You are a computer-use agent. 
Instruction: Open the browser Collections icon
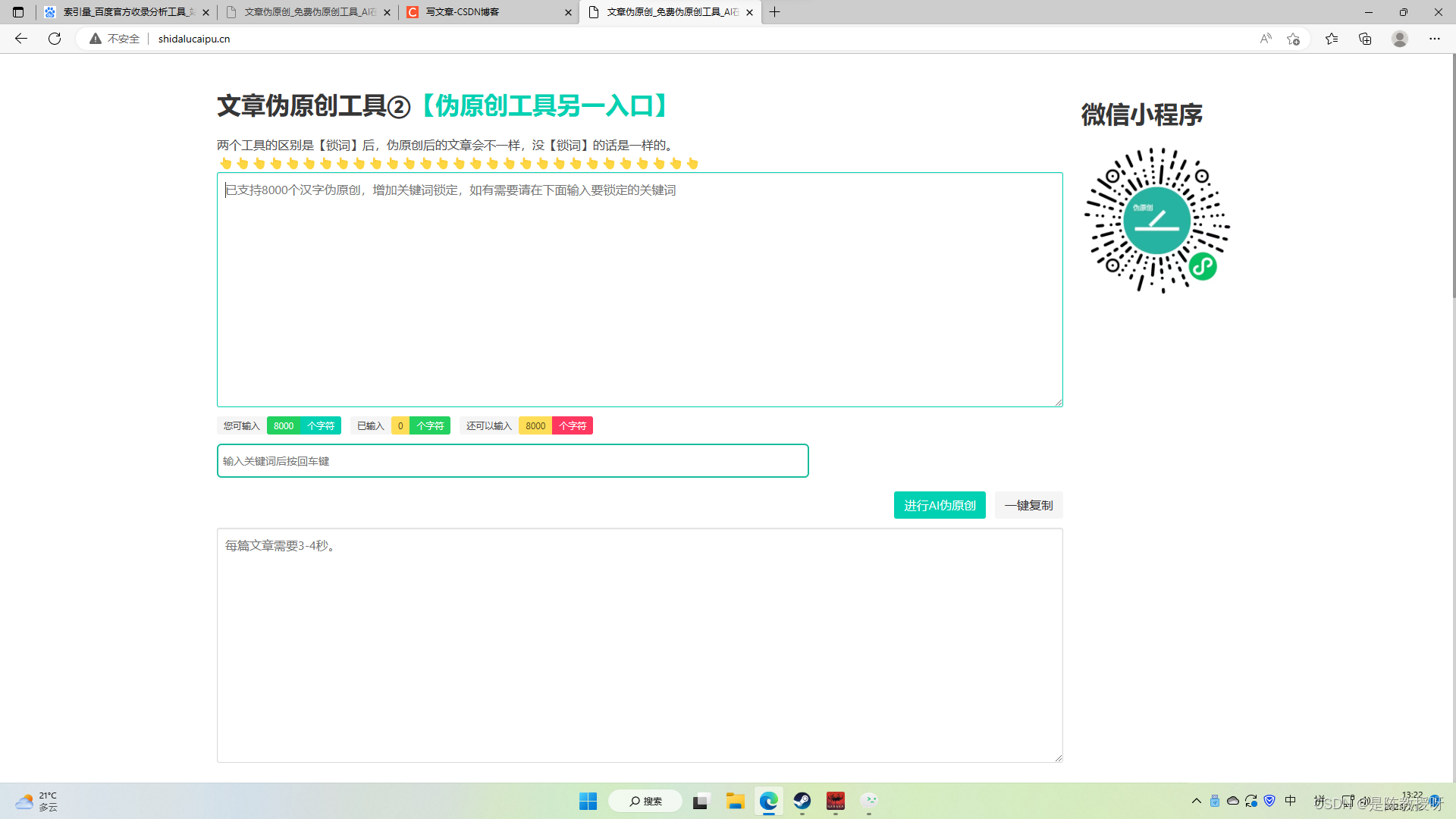pyautogui.click(x=1365, y=39)
